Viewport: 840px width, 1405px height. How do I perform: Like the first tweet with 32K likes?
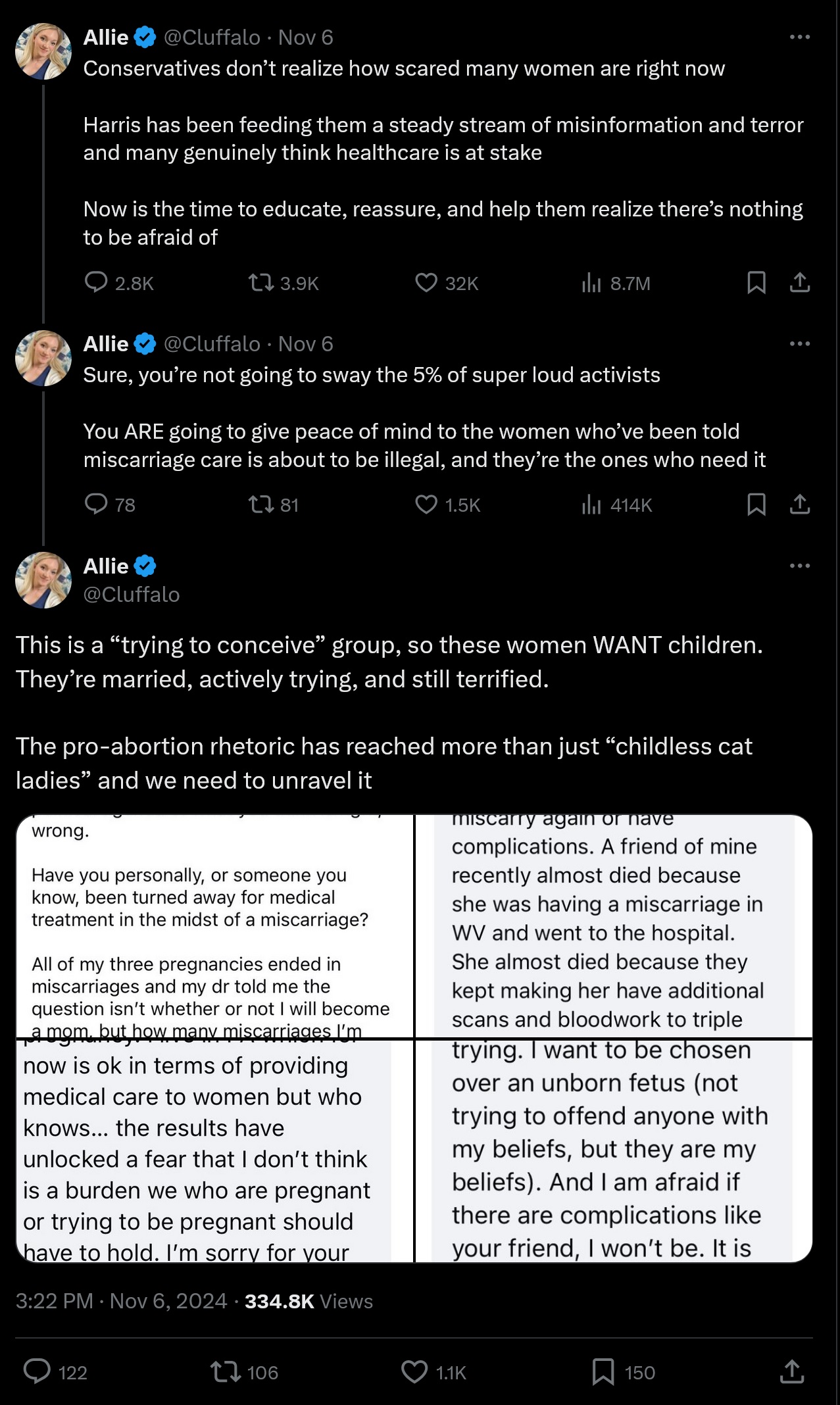pyautogui.click(x=426, y=283)
